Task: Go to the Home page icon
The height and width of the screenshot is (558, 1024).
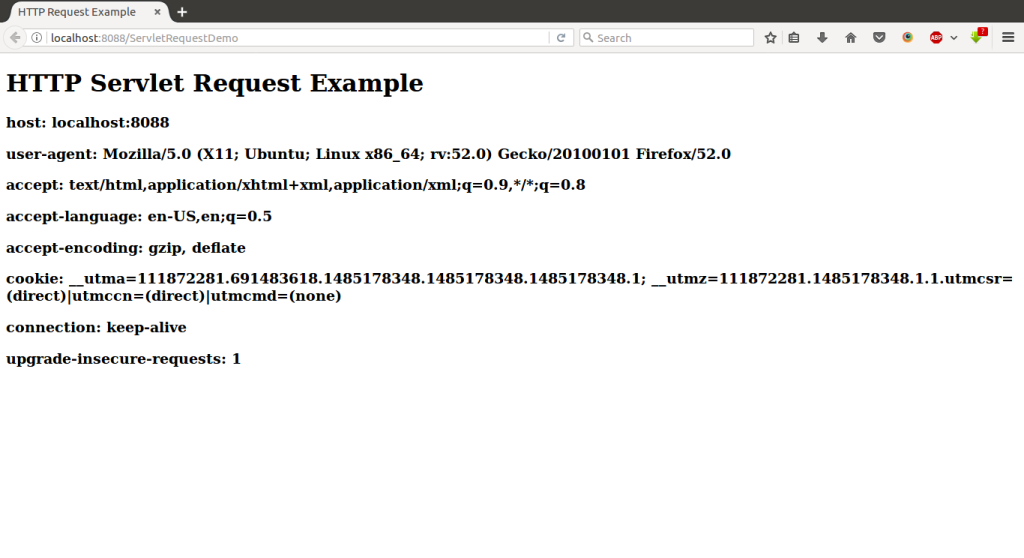Action: (850, 38)
